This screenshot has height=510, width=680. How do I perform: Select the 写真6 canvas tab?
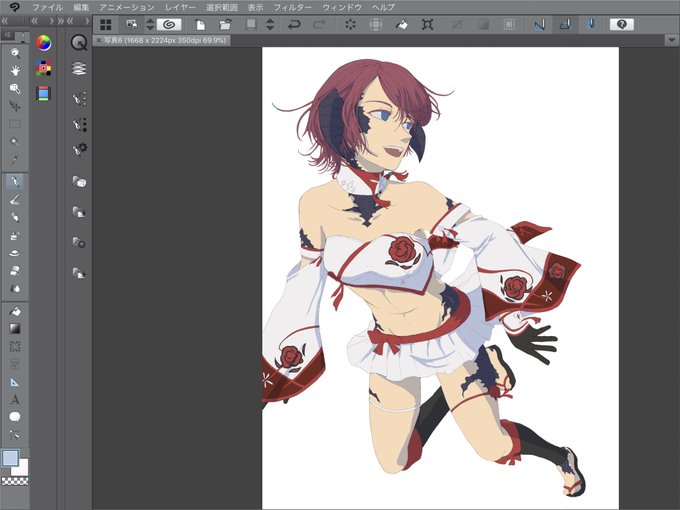[x=164, y=40]
